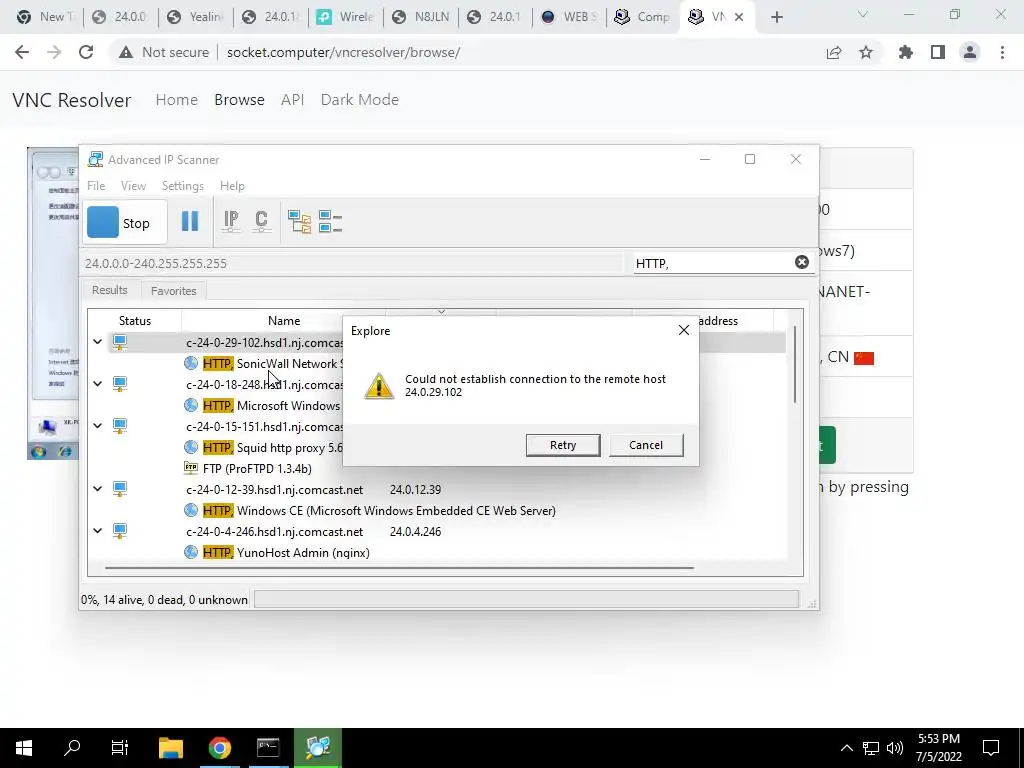The height and width of the screenshot is (768, 1024).
Task: Collapse the c-24-0-12-39 host row
Action: 97,488
